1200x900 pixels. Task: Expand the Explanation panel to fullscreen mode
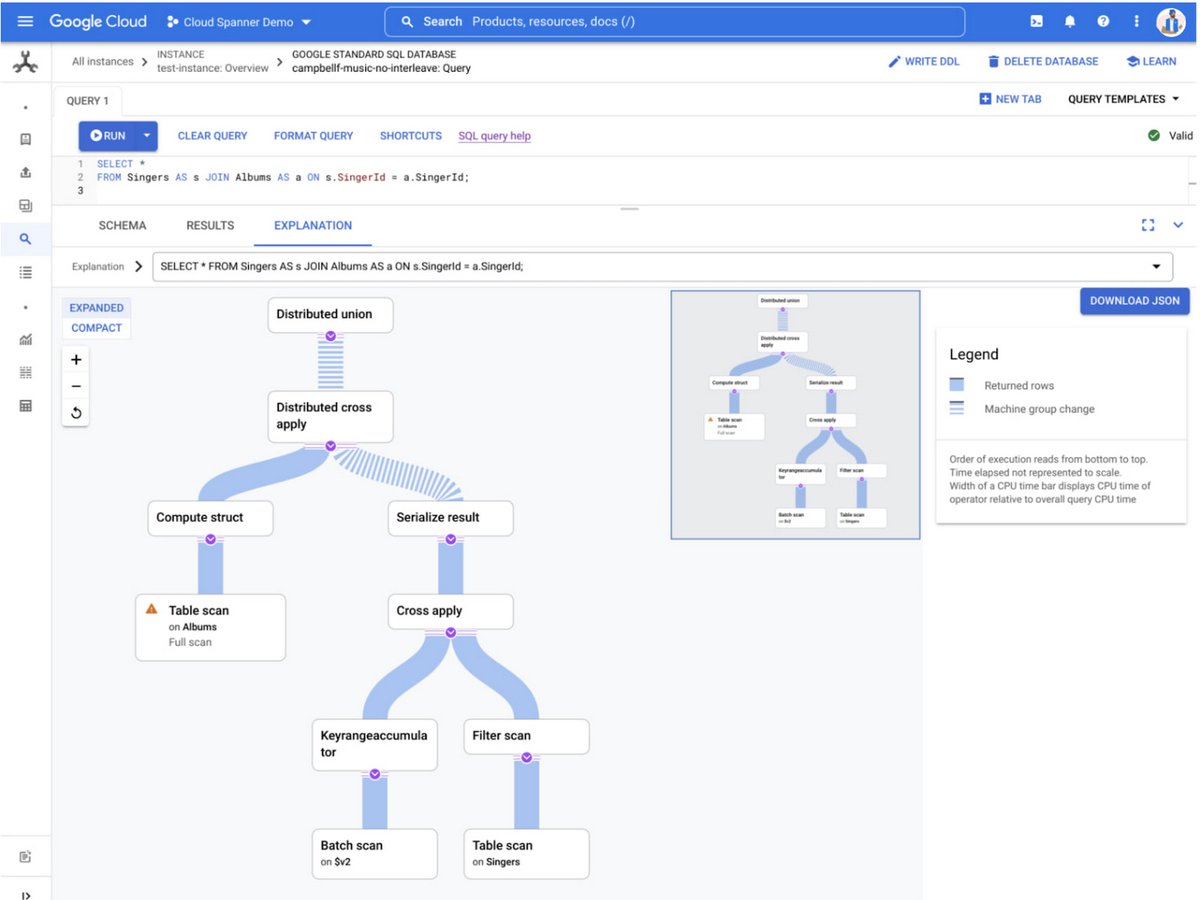pyautogui.click(x=1148, y=225)
